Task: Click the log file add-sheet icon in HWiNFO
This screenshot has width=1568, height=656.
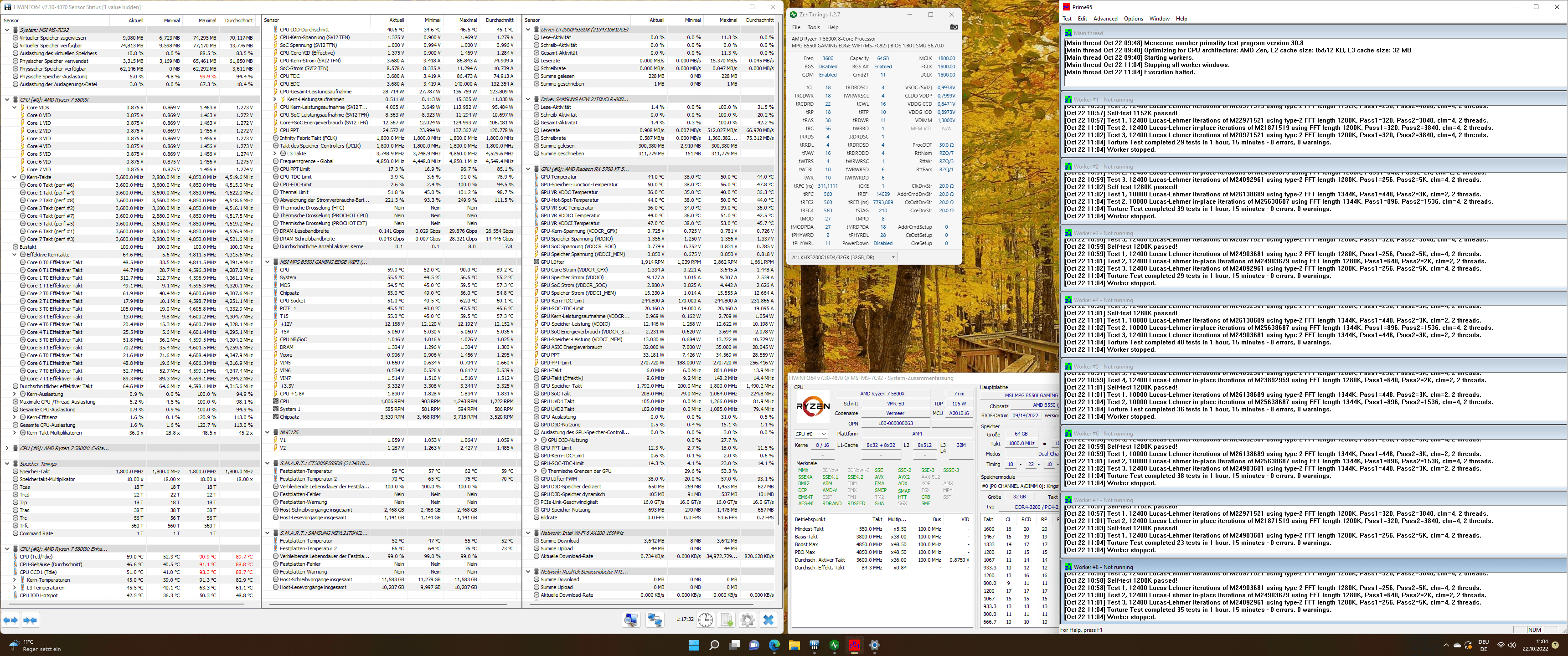Action: [727, 620]
